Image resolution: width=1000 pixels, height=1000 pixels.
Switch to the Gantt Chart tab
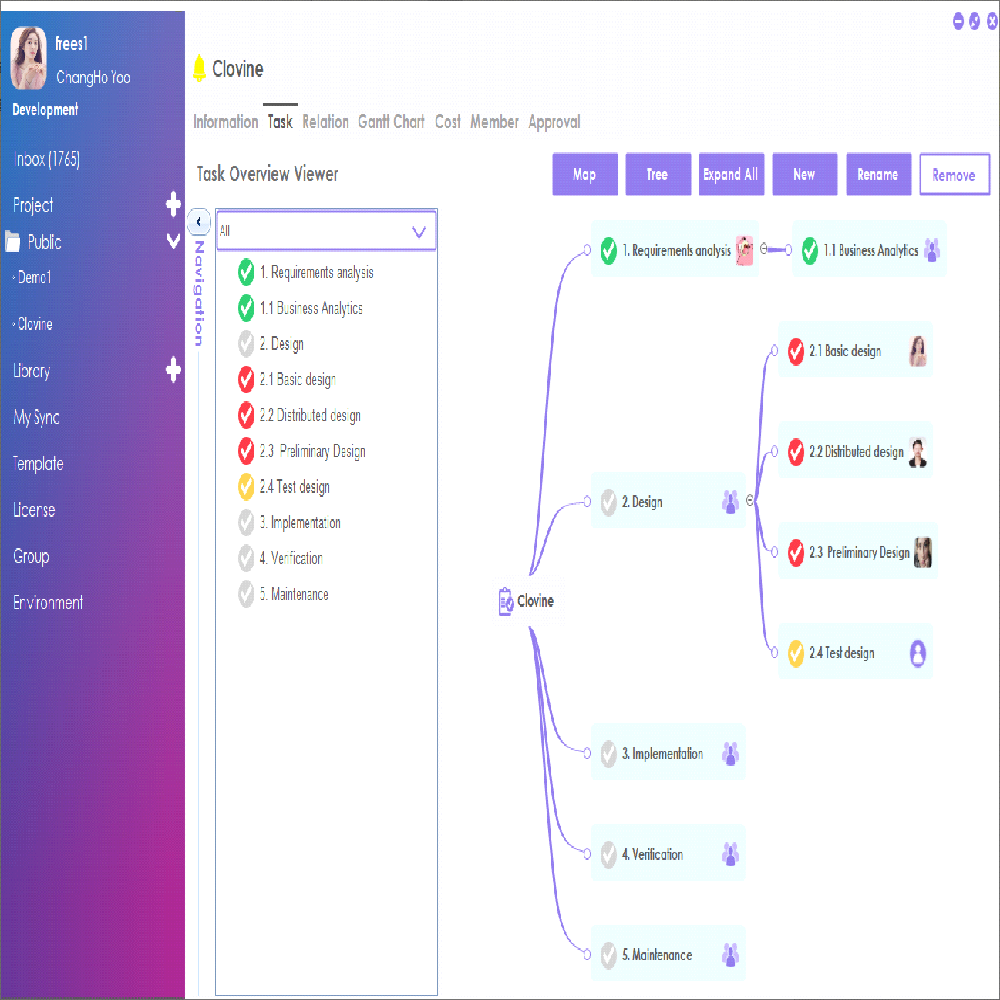tap(391, 122)
